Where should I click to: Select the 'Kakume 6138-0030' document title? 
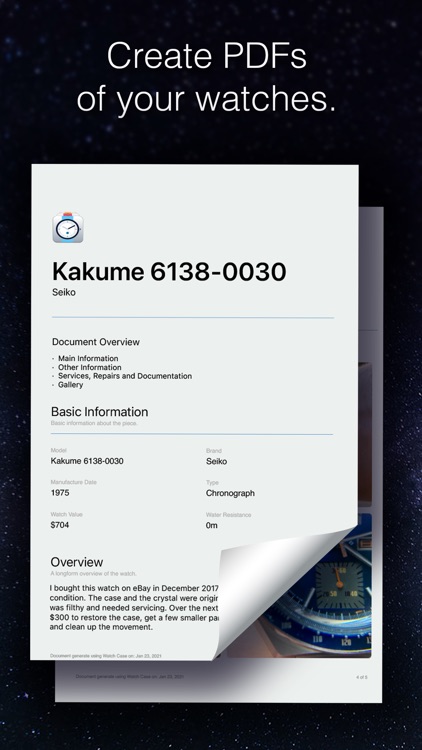click(x=169, y=272)
